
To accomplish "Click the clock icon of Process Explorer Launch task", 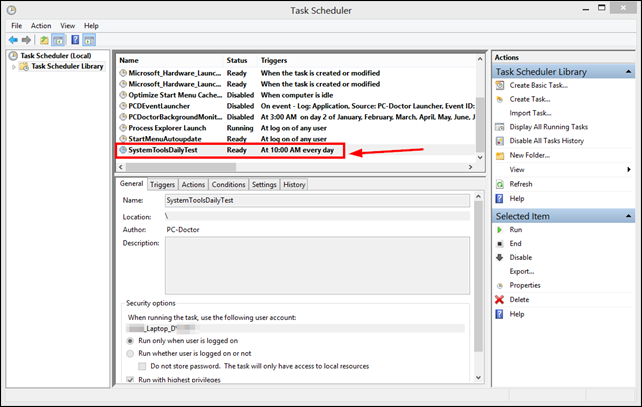I will (x=123, y=128).
